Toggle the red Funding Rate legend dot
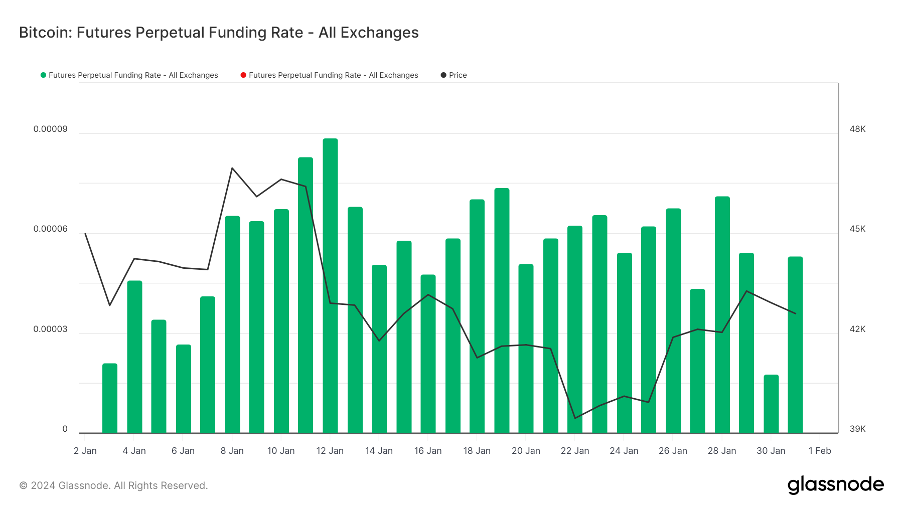The width and height of the screenshot is (904, 508). coord(243,75)
